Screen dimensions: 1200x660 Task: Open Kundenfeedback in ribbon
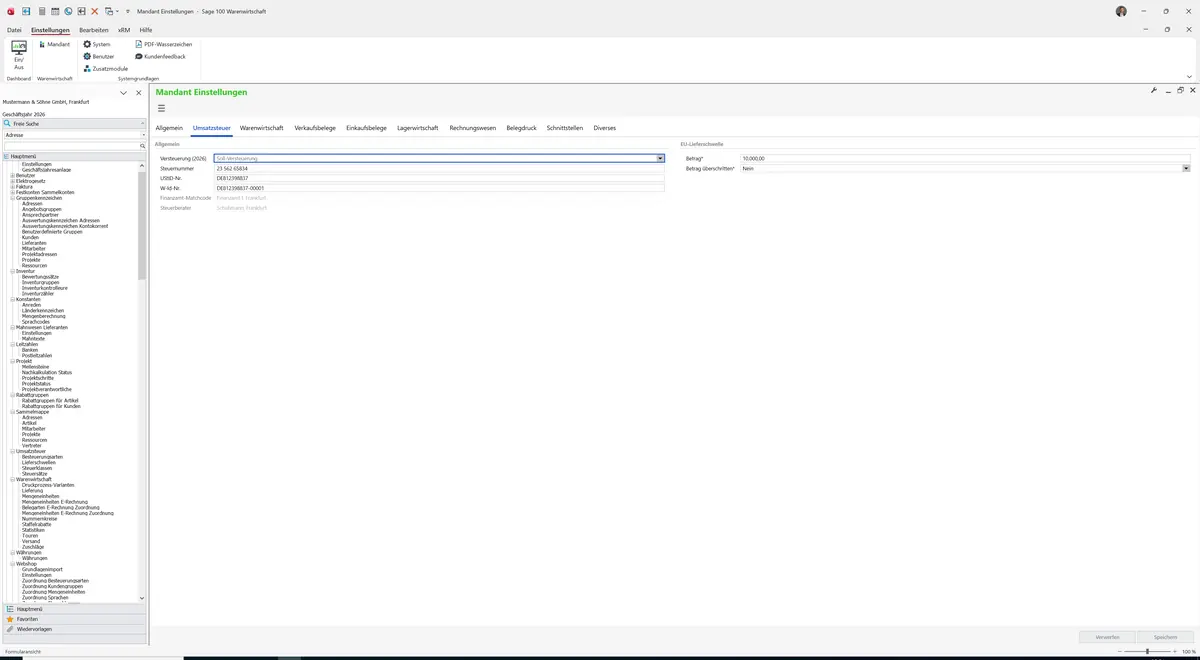(160, 56)
